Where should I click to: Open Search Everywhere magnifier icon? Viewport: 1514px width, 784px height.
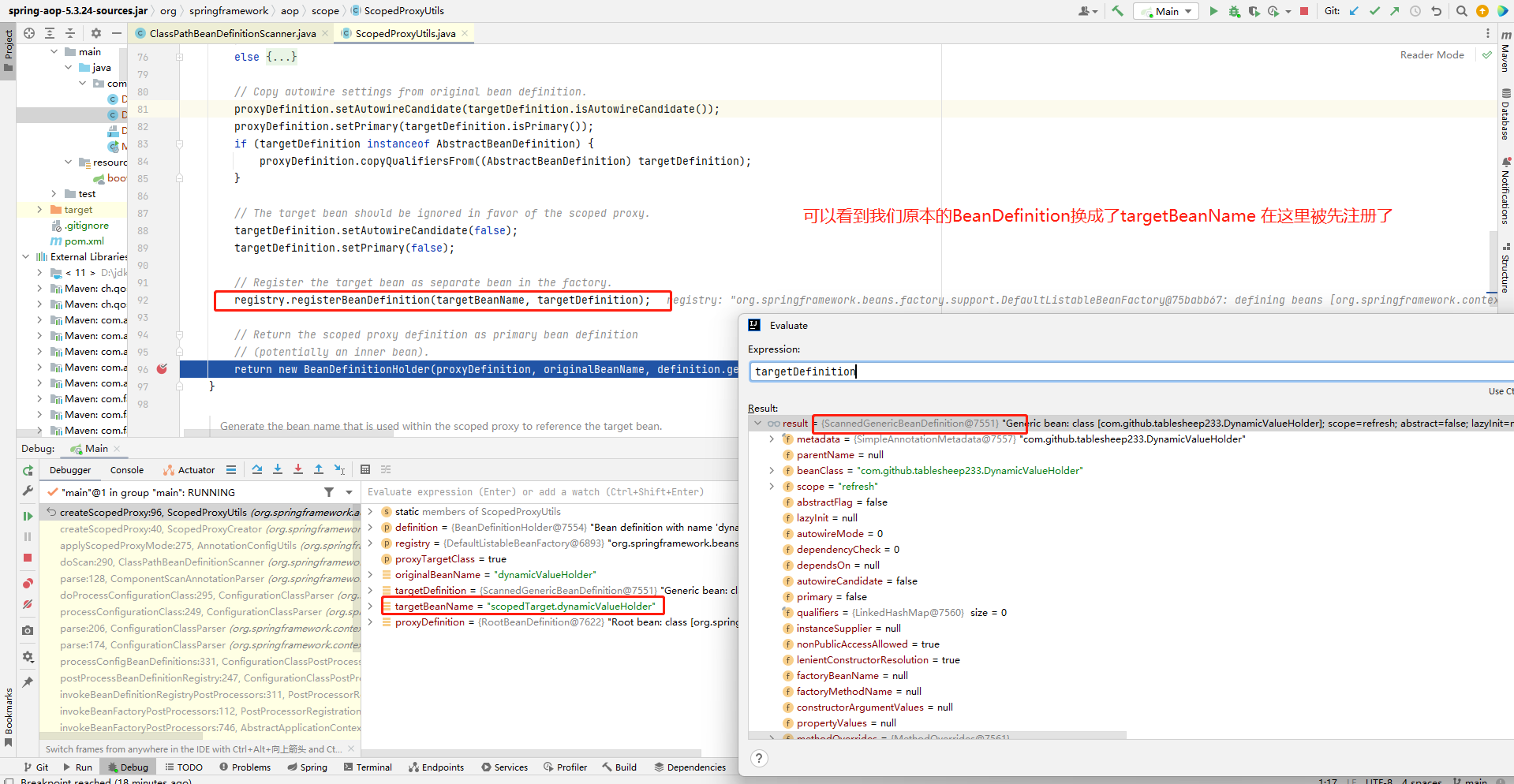[1461, 11]
